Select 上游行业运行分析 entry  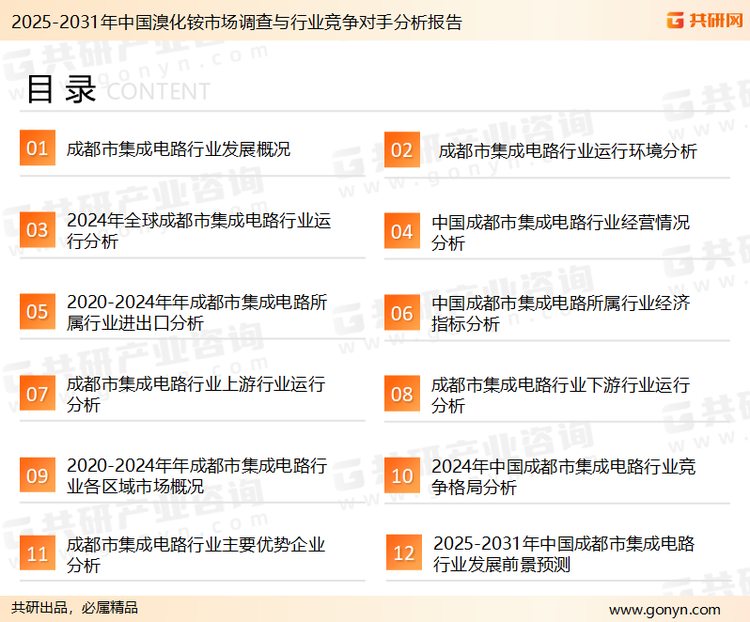(196, 394)
